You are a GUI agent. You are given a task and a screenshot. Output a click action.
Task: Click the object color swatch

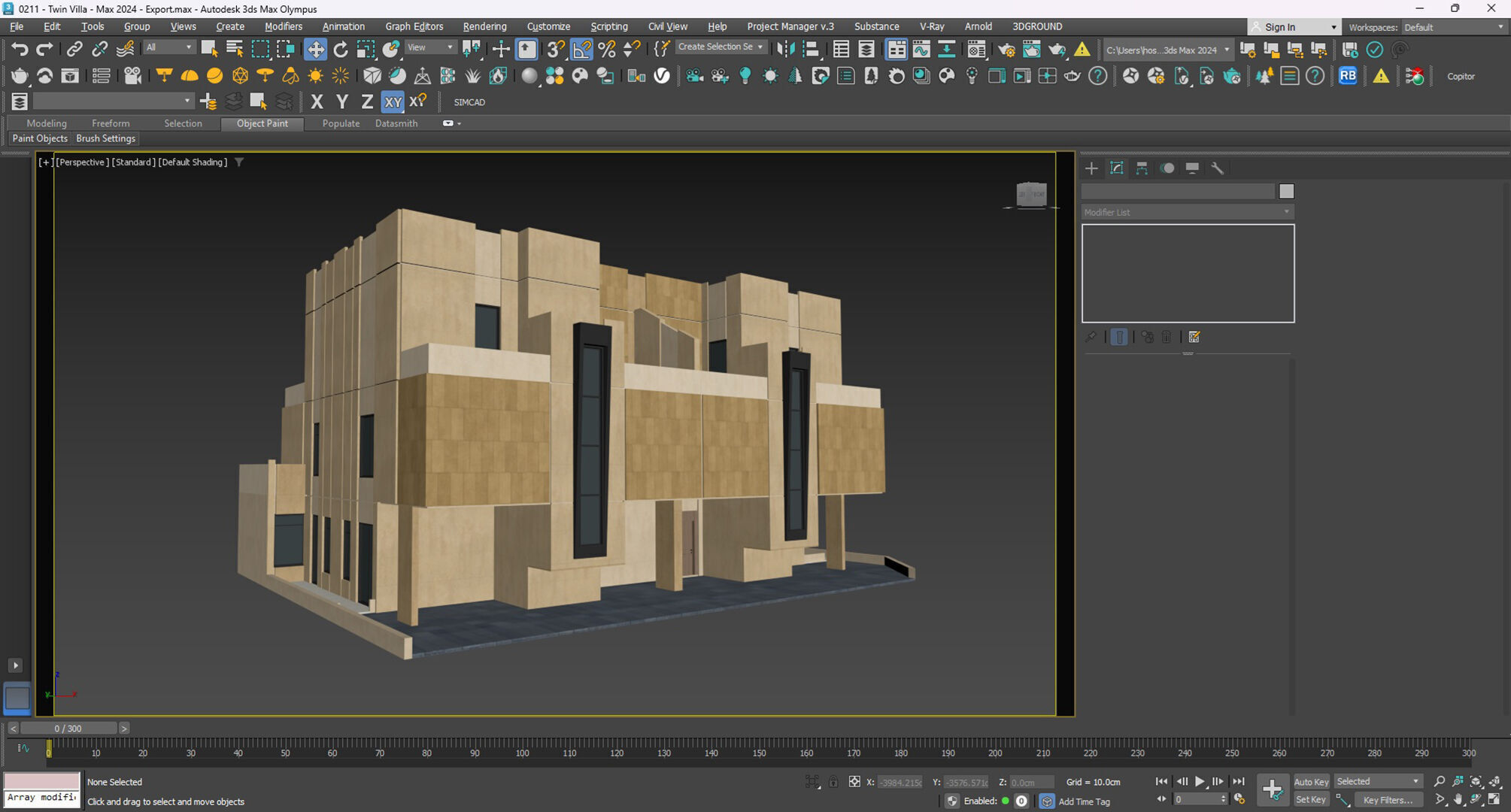(x=1286, y=192)
